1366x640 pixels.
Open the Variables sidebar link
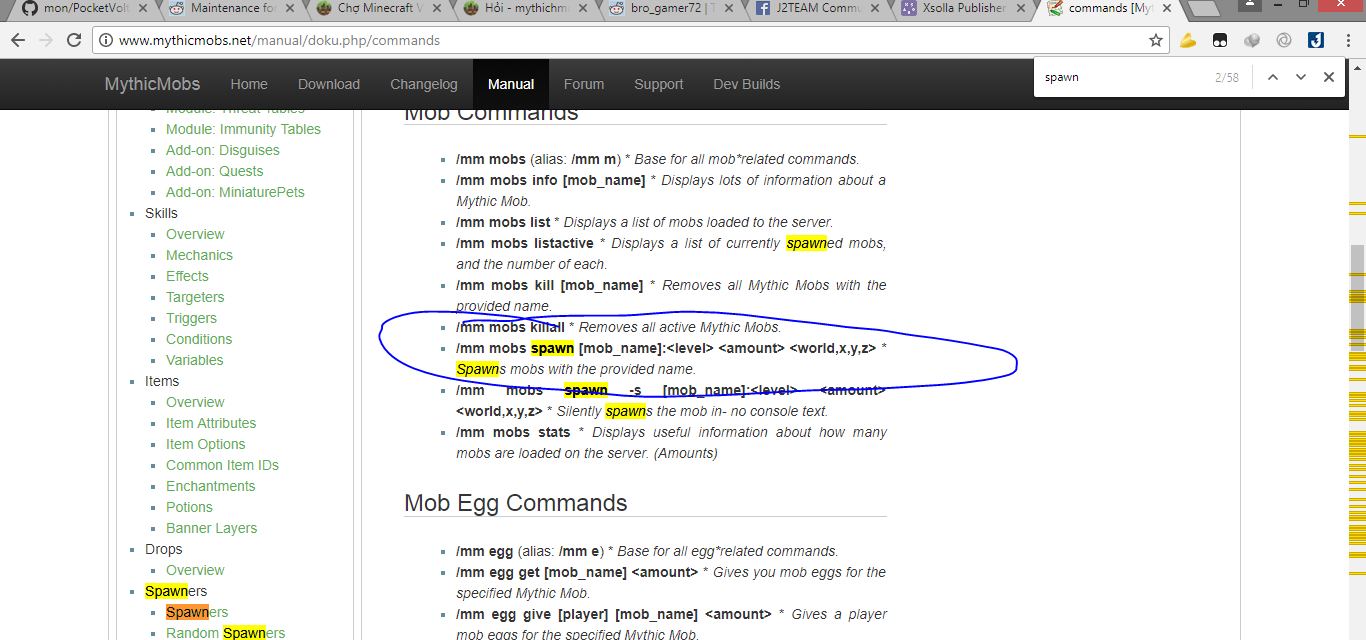[195, 360]
